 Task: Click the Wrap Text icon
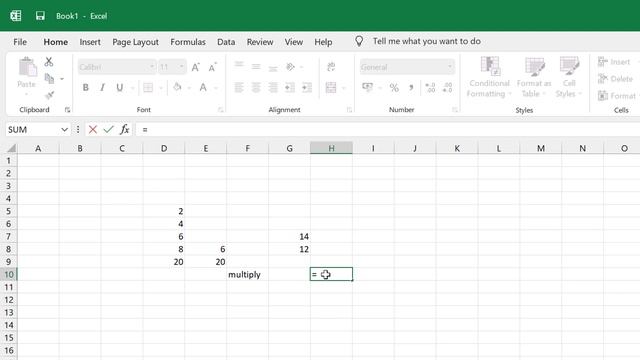pyautogui.click(x=331, y=67)
